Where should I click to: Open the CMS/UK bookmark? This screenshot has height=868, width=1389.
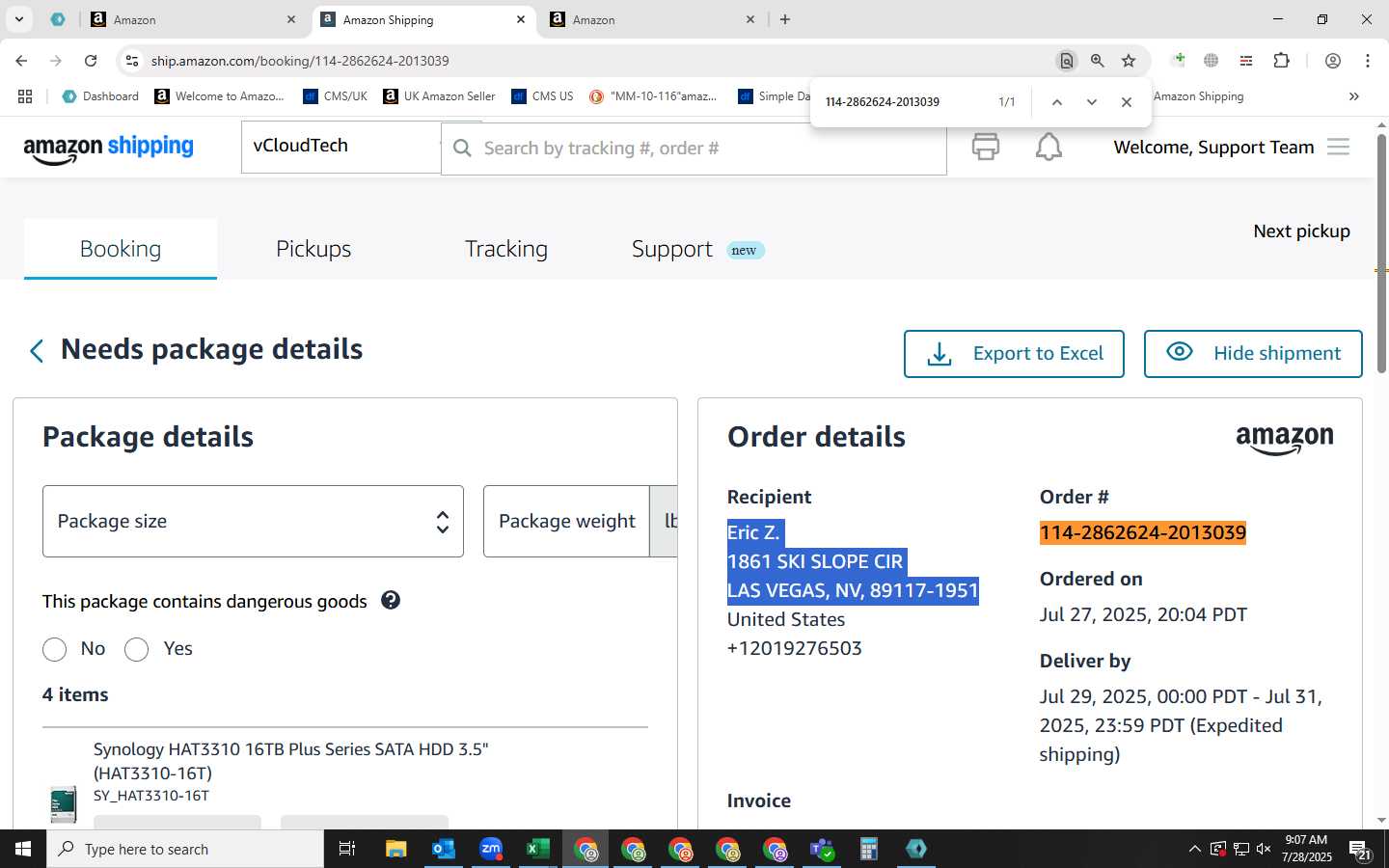(x=335, y=96)
